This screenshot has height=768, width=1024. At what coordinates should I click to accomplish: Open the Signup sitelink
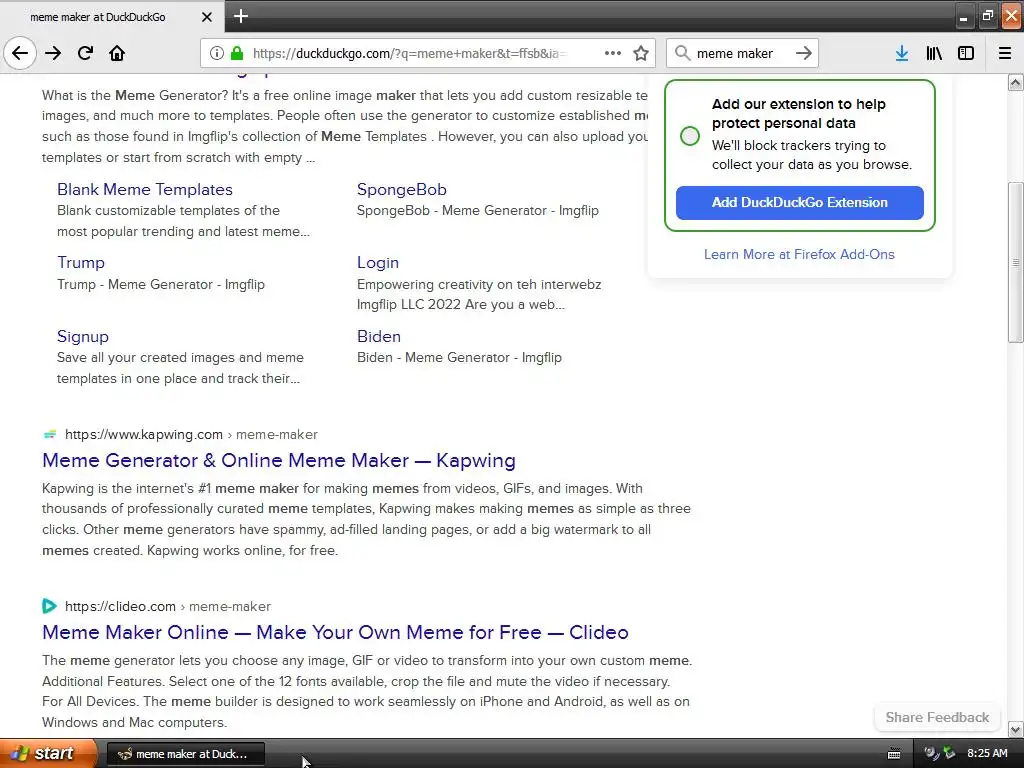point(83,336)
